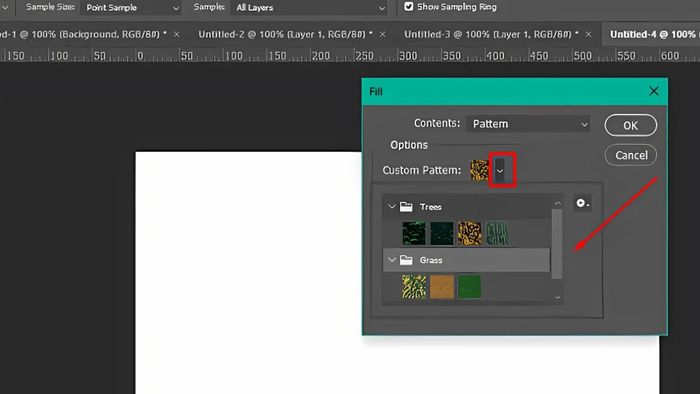Open the pattern picker gear settings menu
700x394 pixels.
583,203
